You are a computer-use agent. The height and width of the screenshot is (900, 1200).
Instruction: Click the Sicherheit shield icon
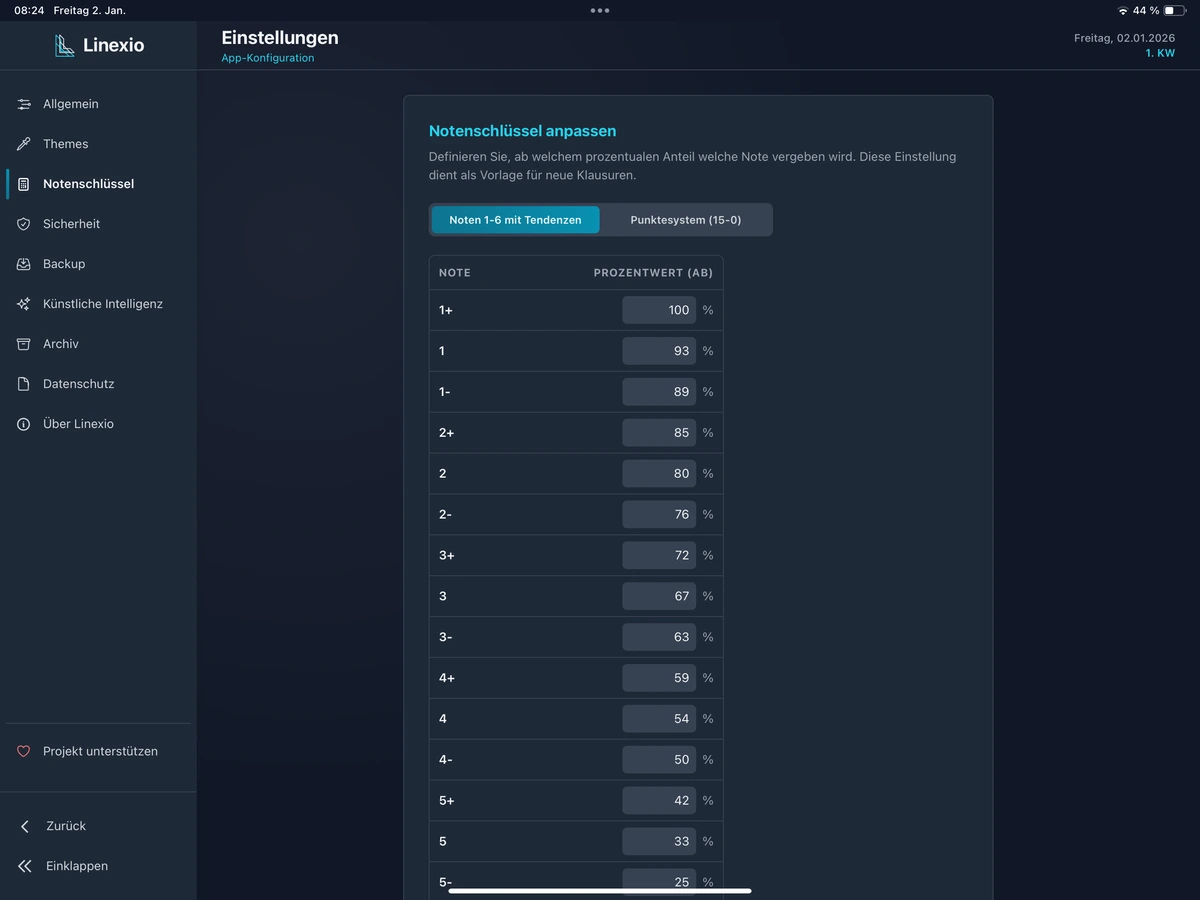point(24,224)
